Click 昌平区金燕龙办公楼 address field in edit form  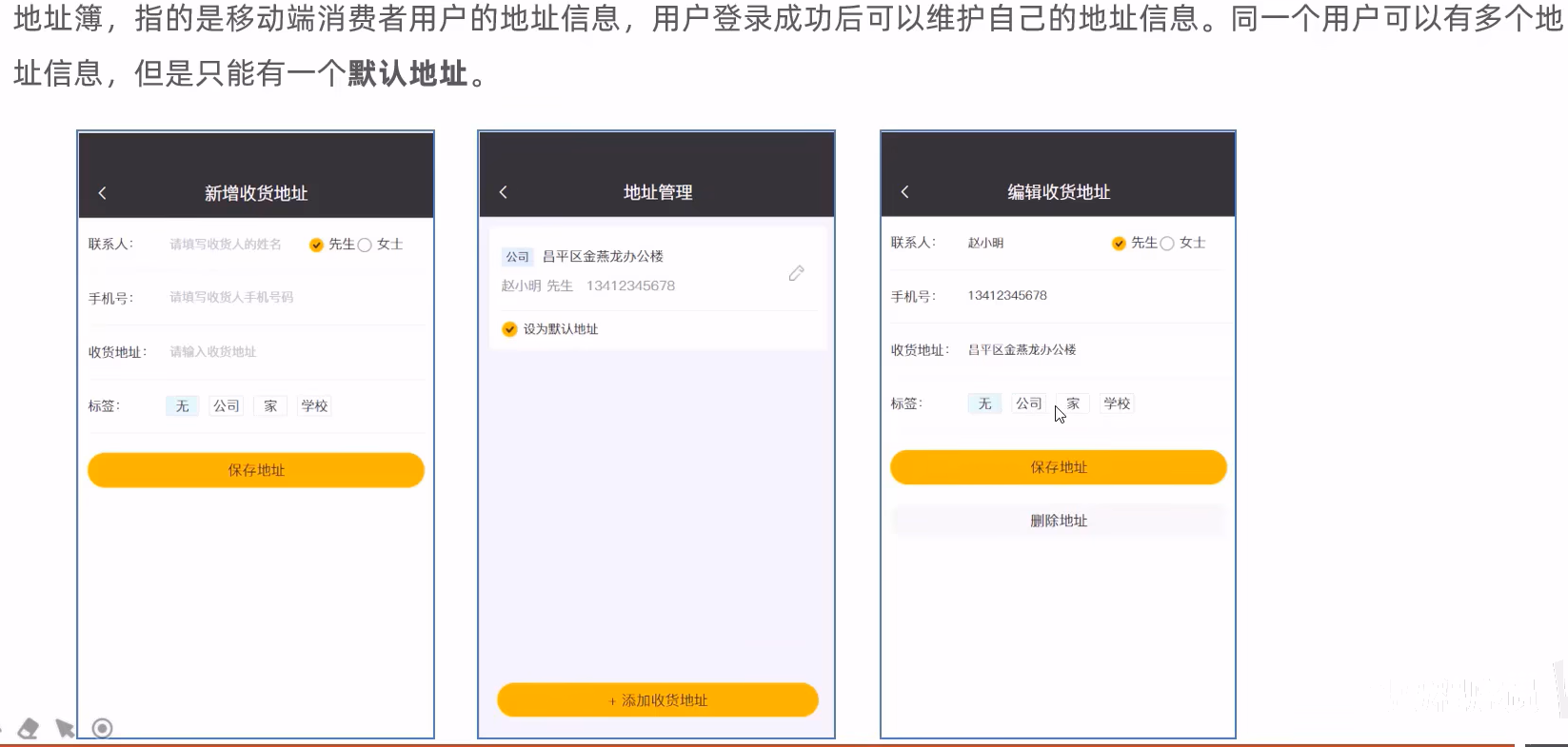1022,350
